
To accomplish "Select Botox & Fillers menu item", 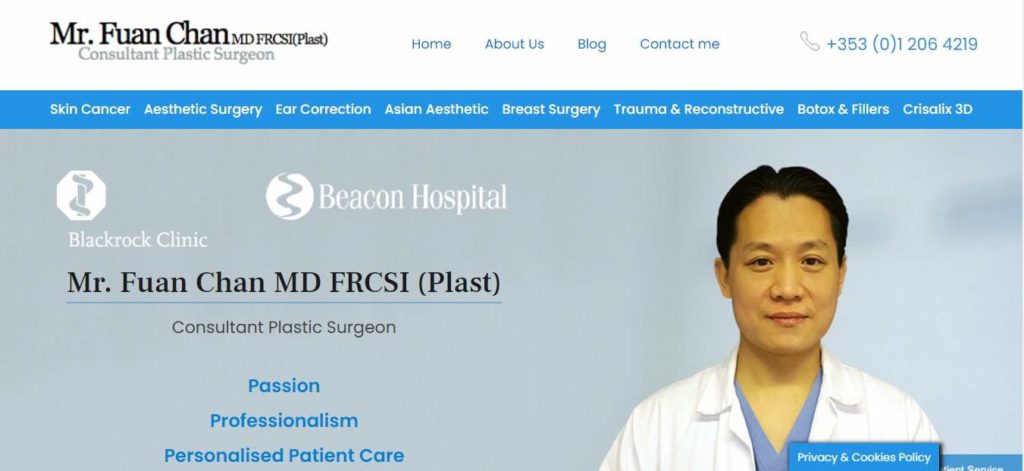I will 843,109.
